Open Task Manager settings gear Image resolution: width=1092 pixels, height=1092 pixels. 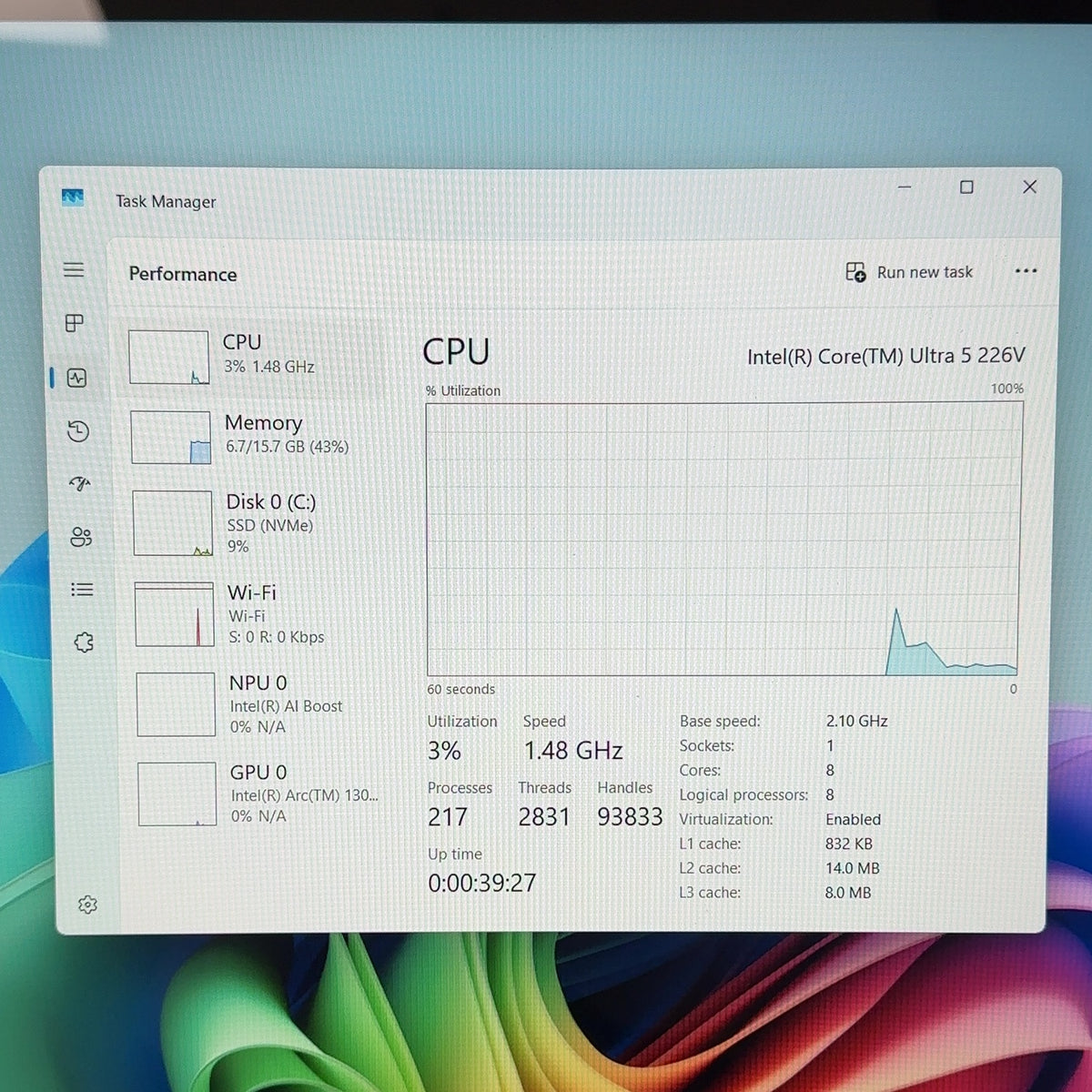87,904
